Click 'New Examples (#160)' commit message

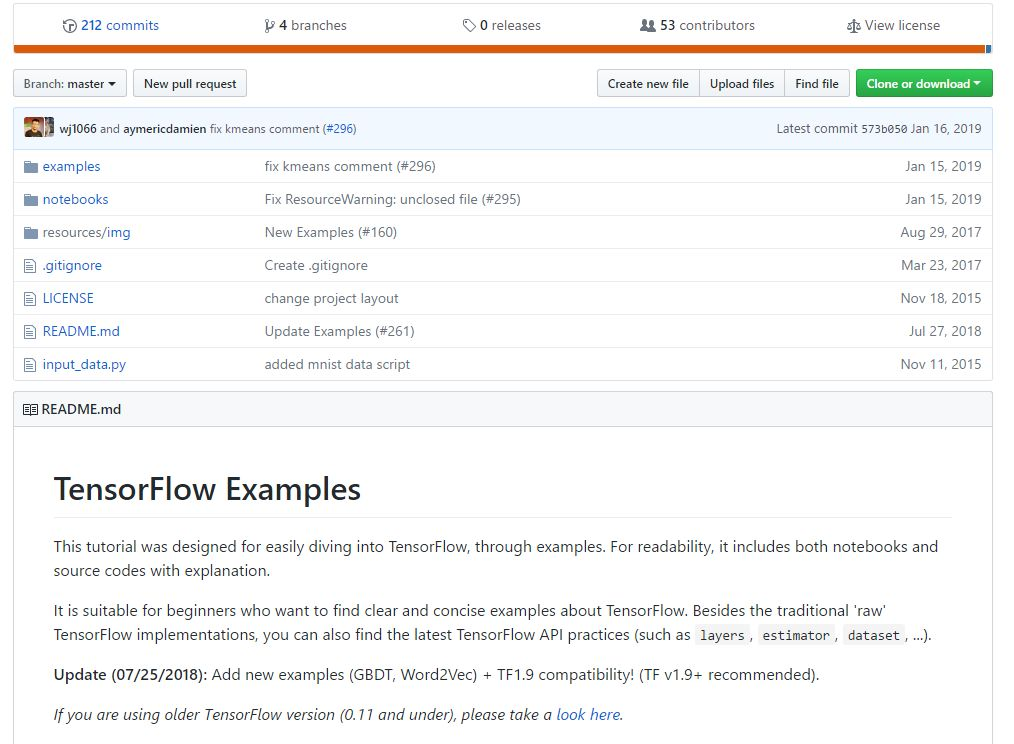pyautogui.click(x=330, y=232)
